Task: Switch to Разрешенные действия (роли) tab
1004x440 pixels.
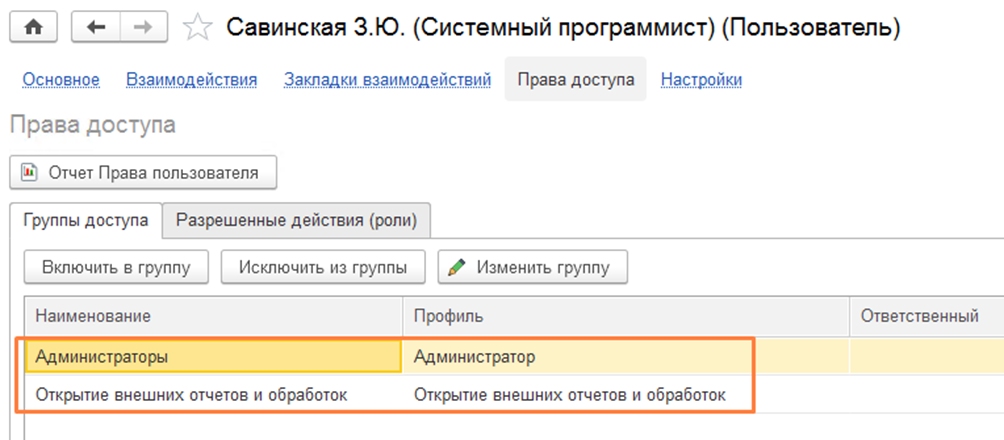Action: point(296,221)
